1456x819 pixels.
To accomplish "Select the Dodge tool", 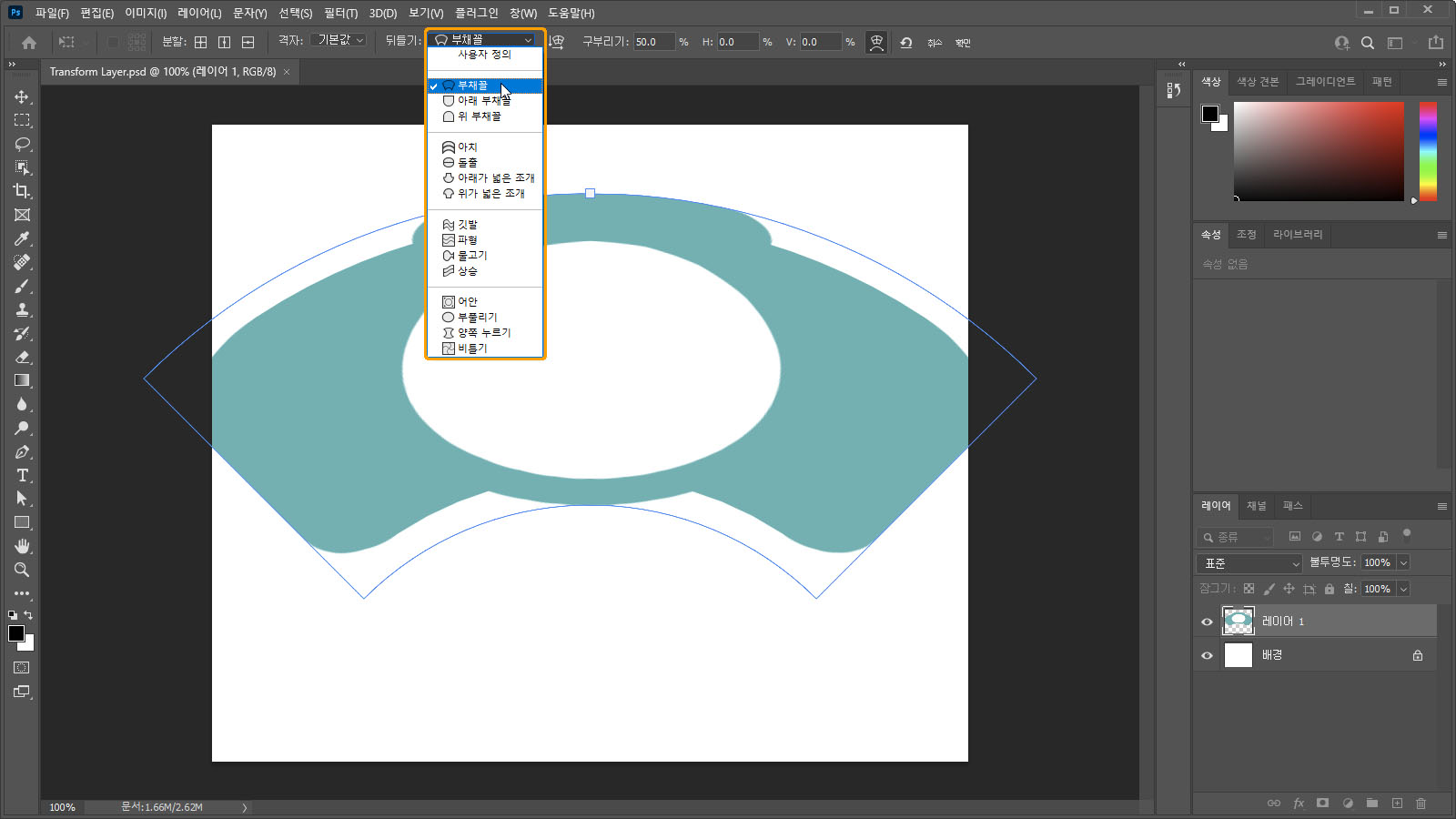I will click(22, 428).
